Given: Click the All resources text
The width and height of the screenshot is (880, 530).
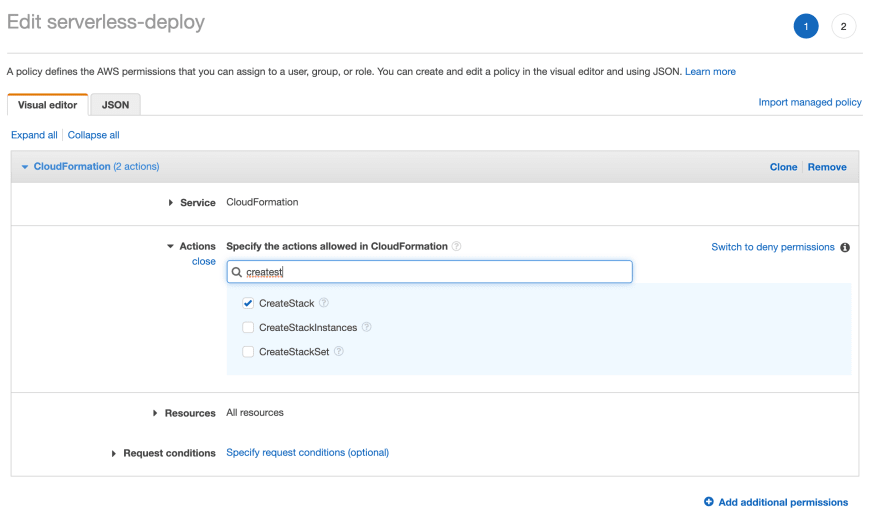Looking at the screenshot, I should (255, 413).
